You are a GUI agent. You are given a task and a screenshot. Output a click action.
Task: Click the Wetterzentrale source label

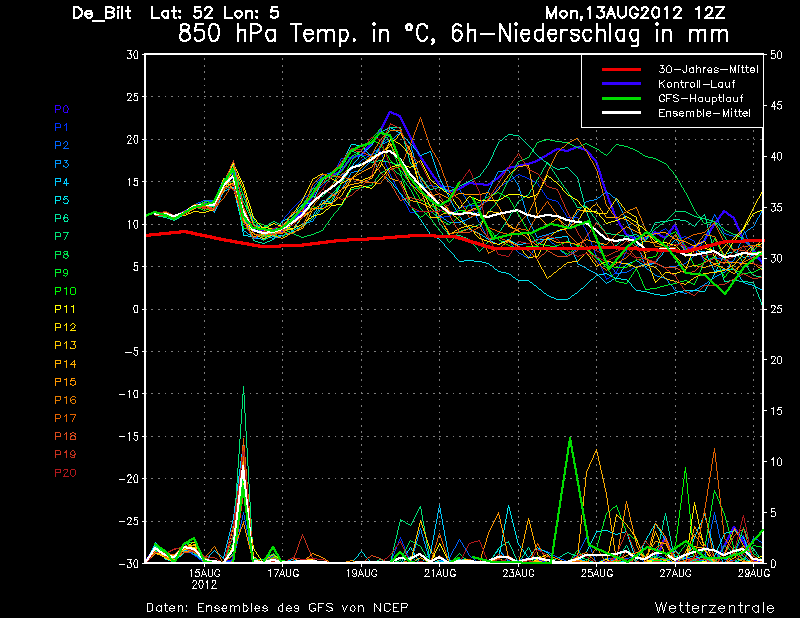click(x=714, y=607)
